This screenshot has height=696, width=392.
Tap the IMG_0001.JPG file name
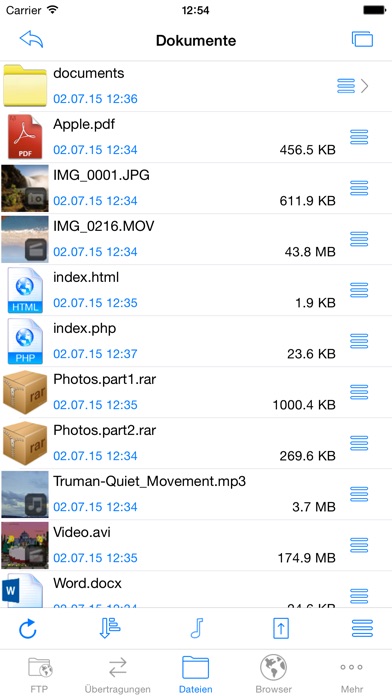click(x=101, y=175)
